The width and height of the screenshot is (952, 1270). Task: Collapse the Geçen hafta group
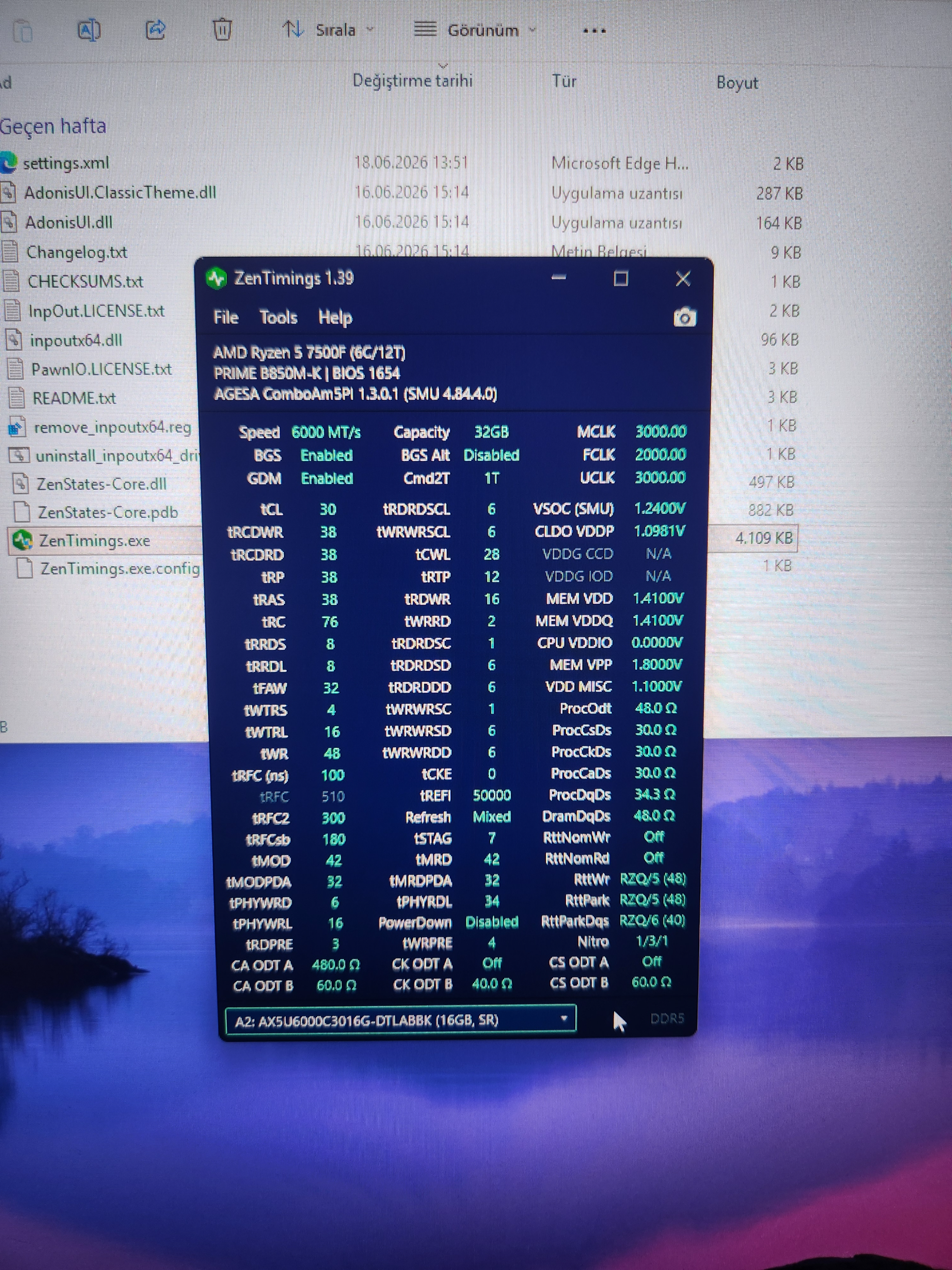point(53,126)
